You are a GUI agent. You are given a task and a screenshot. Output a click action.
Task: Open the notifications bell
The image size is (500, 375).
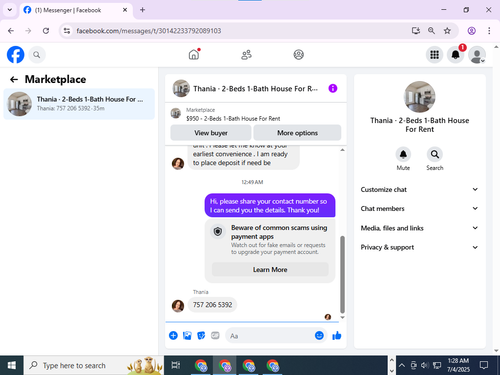point(456,55)
